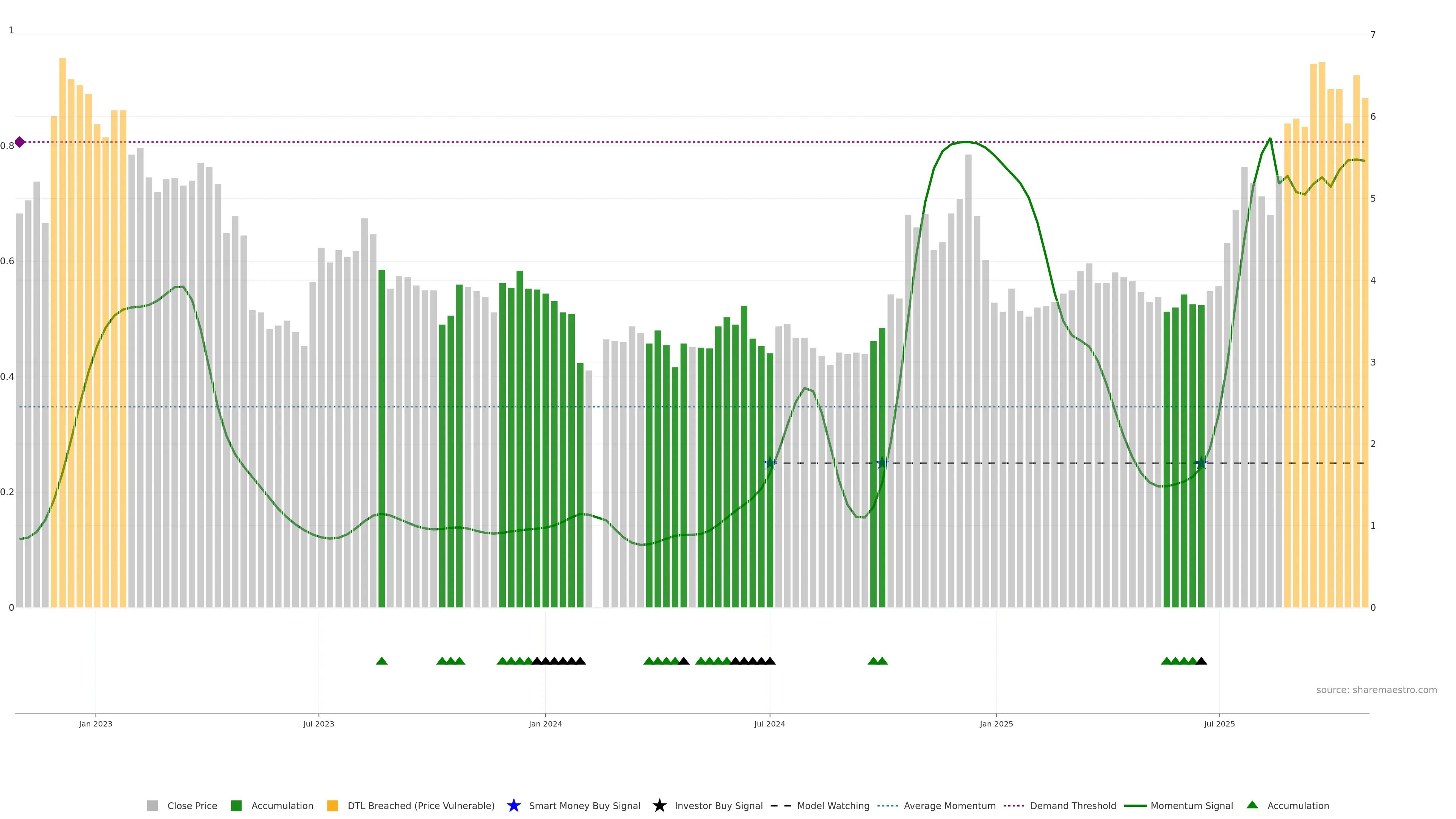Click the orange DTL Breached legend swatch
1456x819 pixels.
(333, 806)
